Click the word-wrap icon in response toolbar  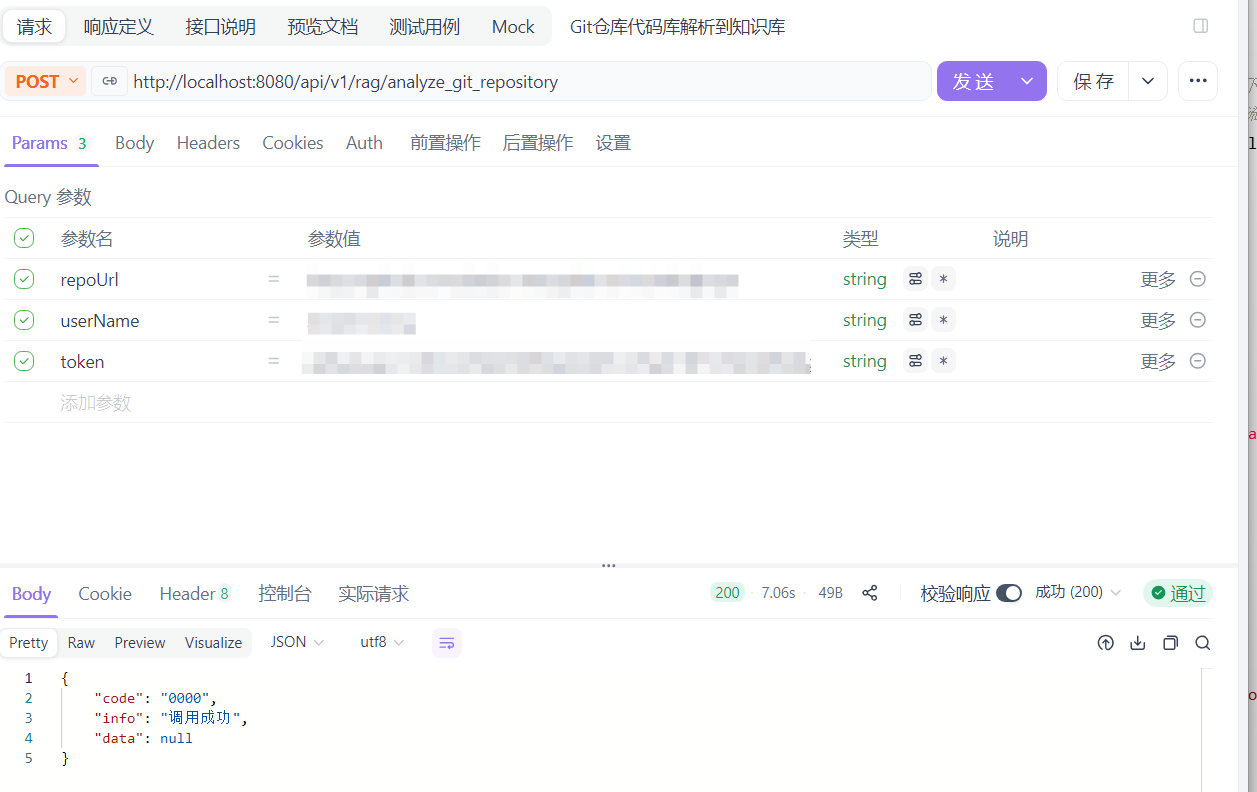pyautogui.click(x=447, y=643)
